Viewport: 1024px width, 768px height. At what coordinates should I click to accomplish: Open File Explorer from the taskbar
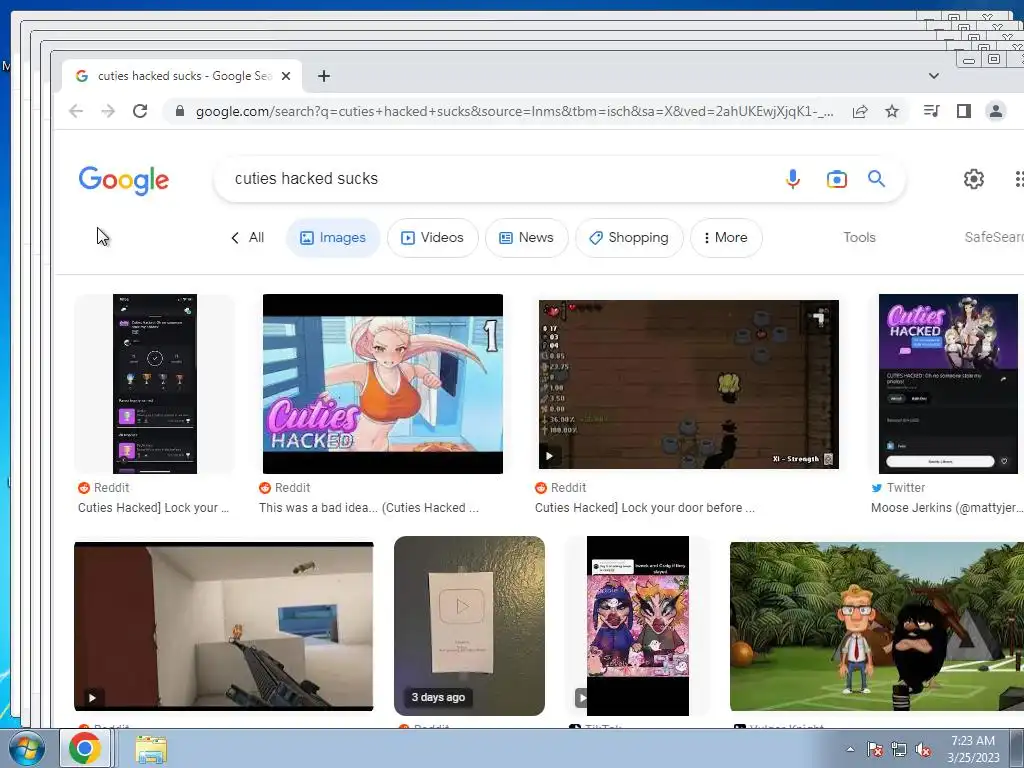click(x=151, y=748)
